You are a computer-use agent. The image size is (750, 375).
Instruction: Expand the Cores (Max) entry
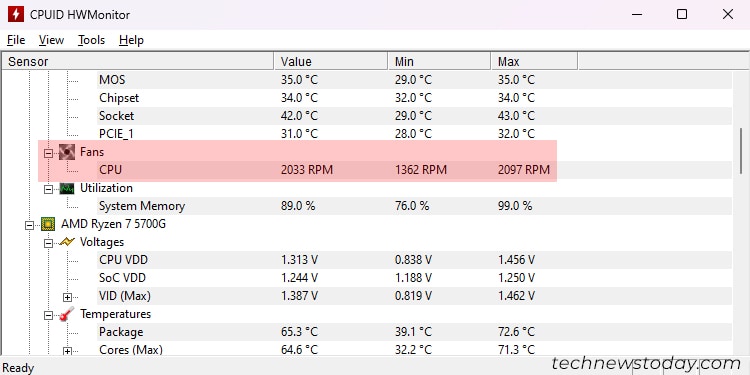(67, 352)
